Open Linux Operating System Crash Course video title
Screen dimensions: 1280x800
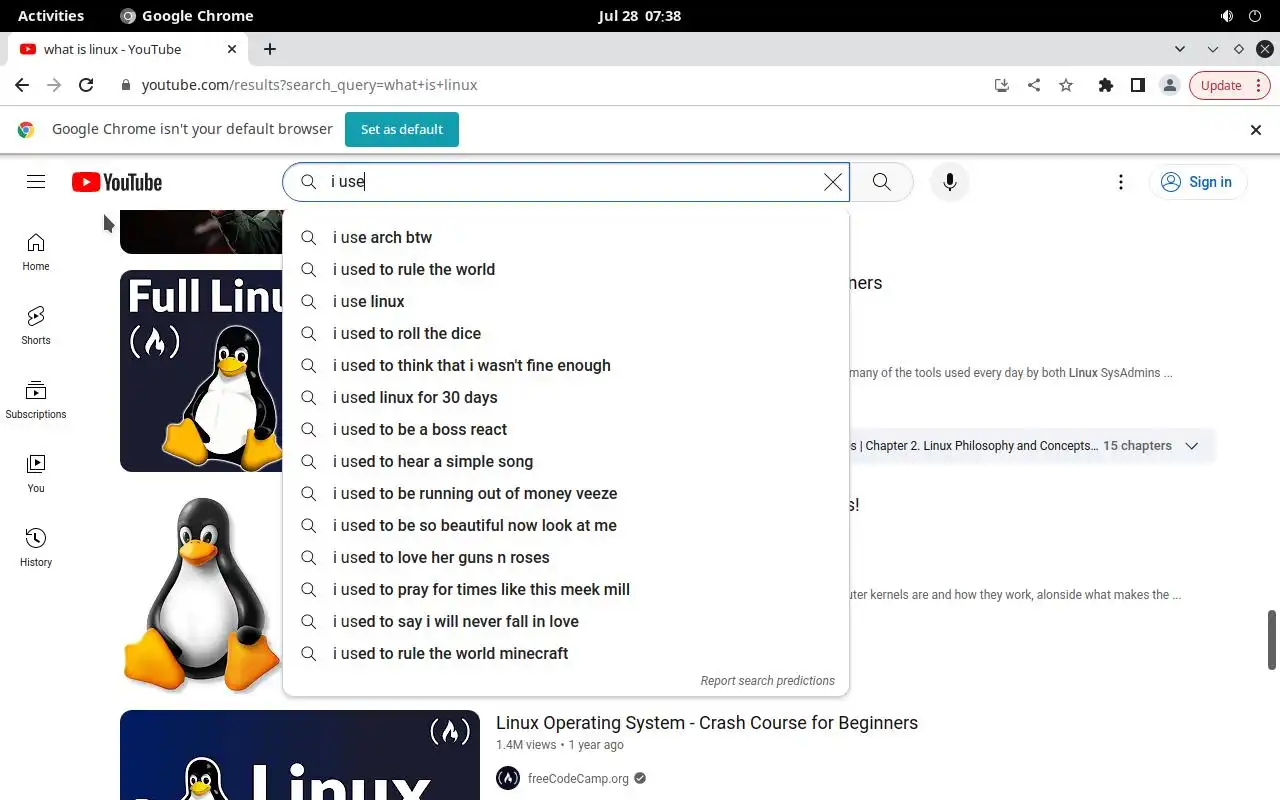tap(707, 723)
